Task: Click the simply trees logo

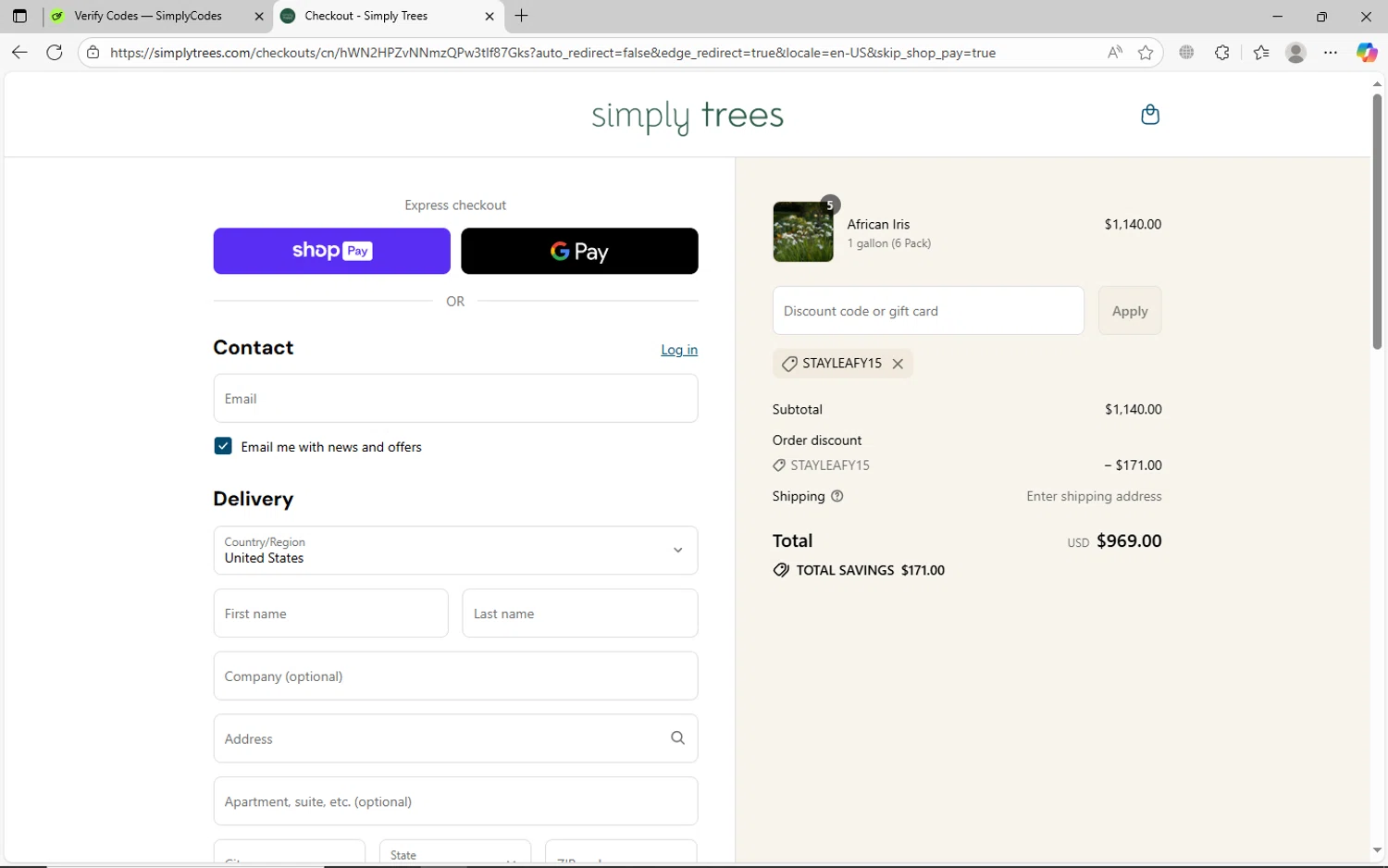Action: [x=688, y=117]
